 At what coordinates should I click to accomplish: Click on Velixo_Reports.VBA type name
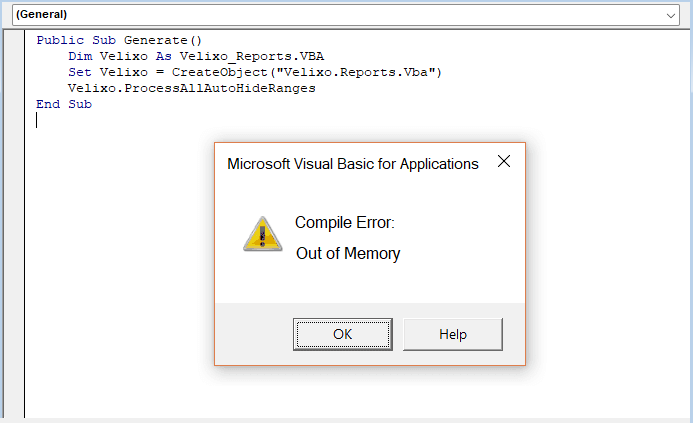coord(251,56)
